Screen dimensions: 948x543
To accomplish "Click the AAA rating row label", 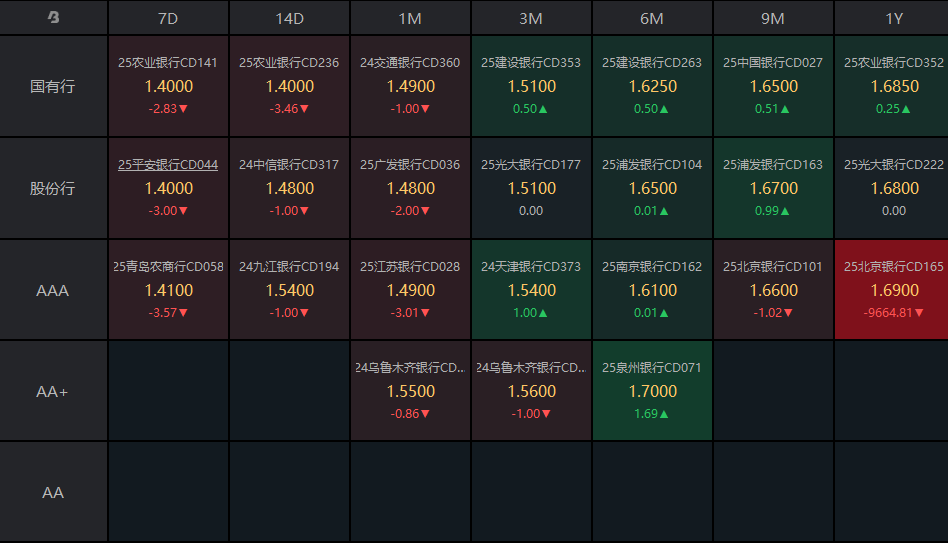I will 53,290.
